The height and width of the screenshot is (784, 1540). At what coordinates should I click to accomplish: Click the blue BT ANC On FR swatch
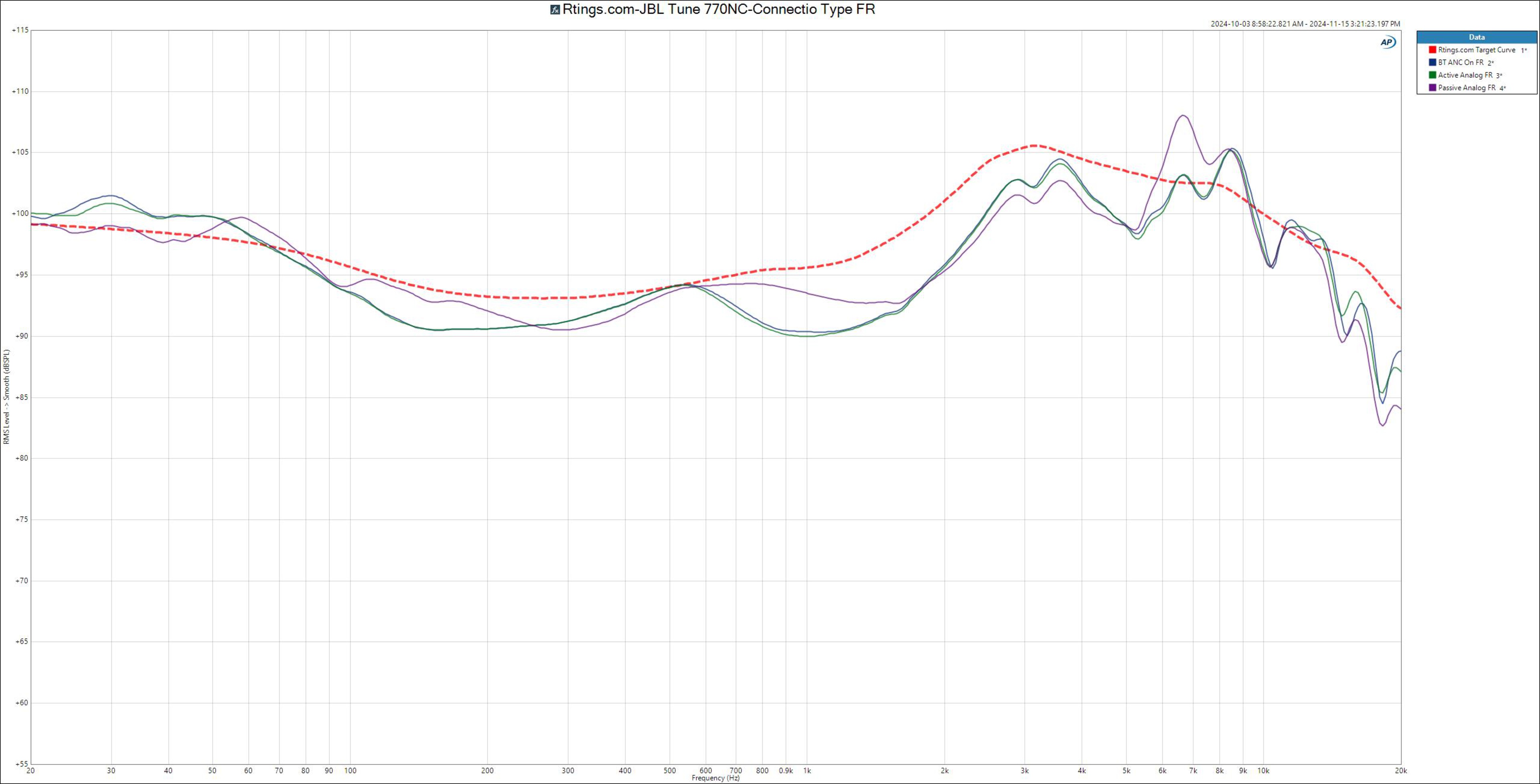click(x=1433, y=63)
